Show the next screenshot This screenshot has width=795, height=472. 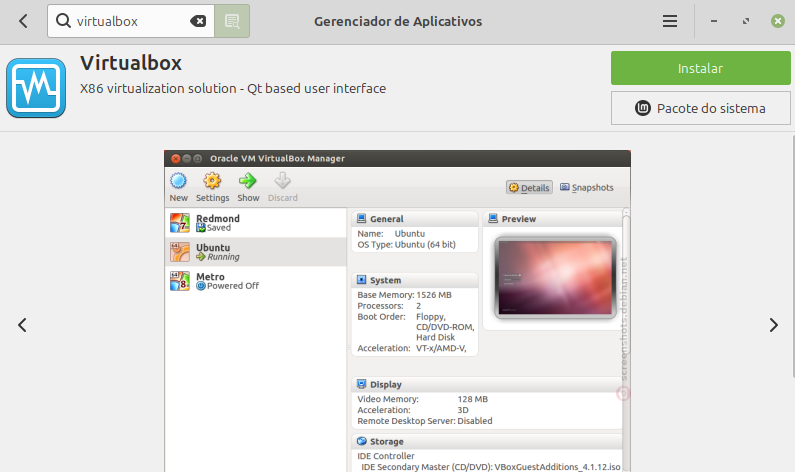(x=772, y=325)
